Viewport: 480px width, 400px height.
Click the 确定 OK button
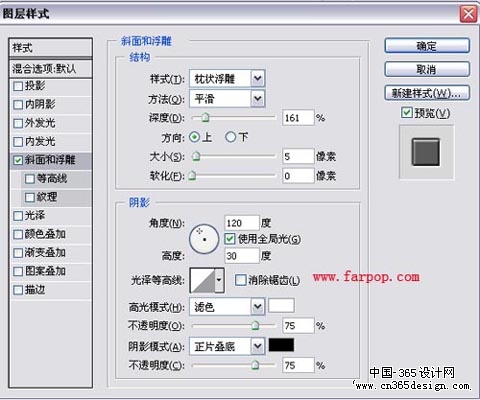coord(427,46)
